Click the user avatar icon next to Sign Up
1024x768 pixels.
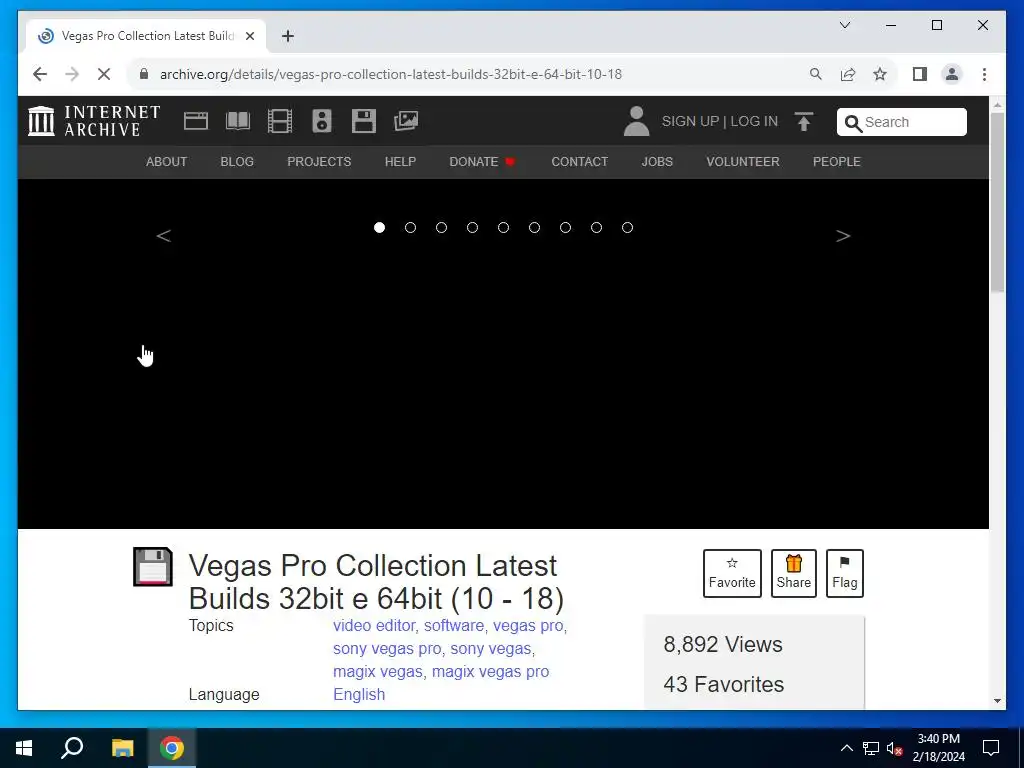coord(636,121)
